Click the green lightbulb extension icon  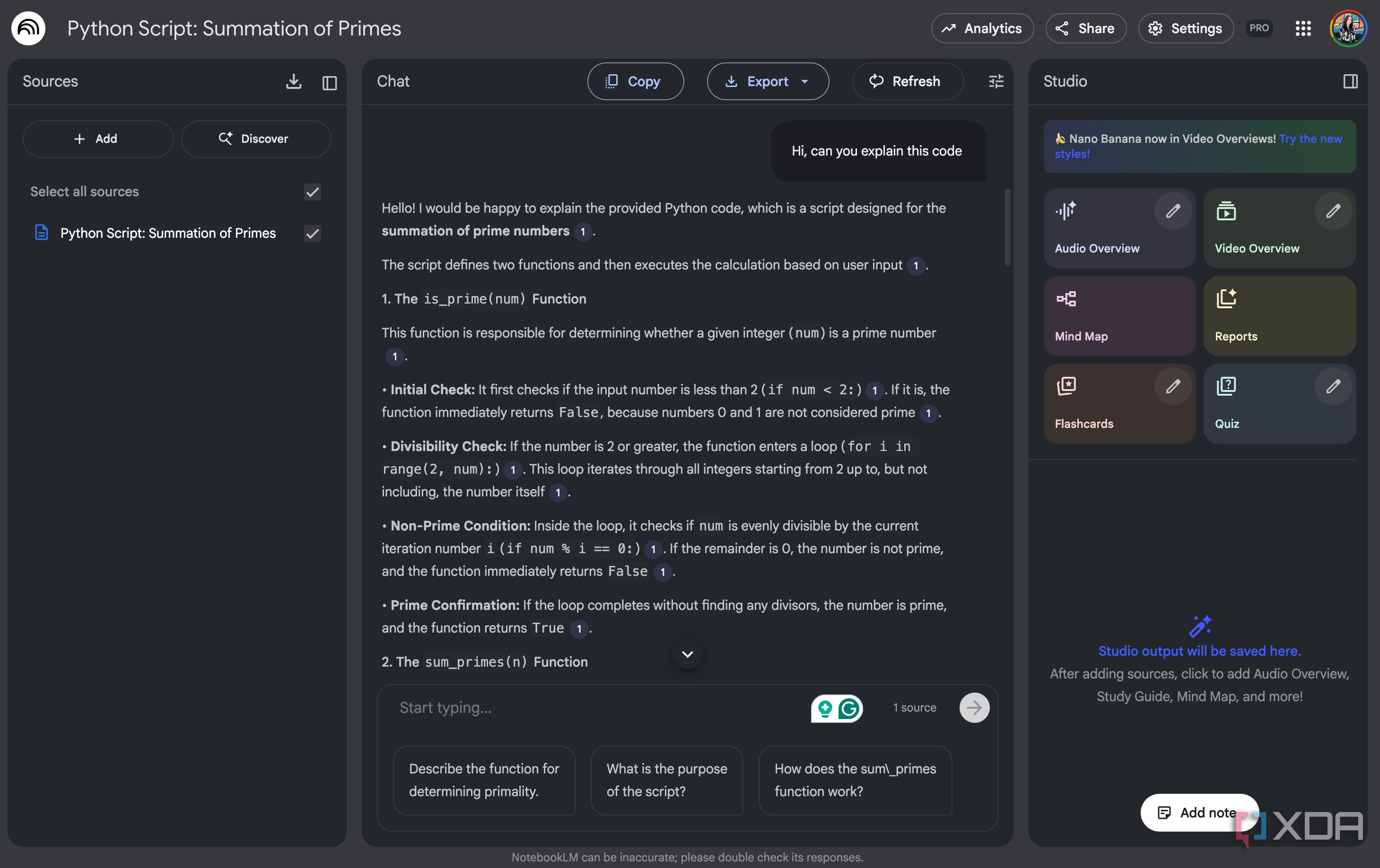pyautogui.click(x=825, y=709)
